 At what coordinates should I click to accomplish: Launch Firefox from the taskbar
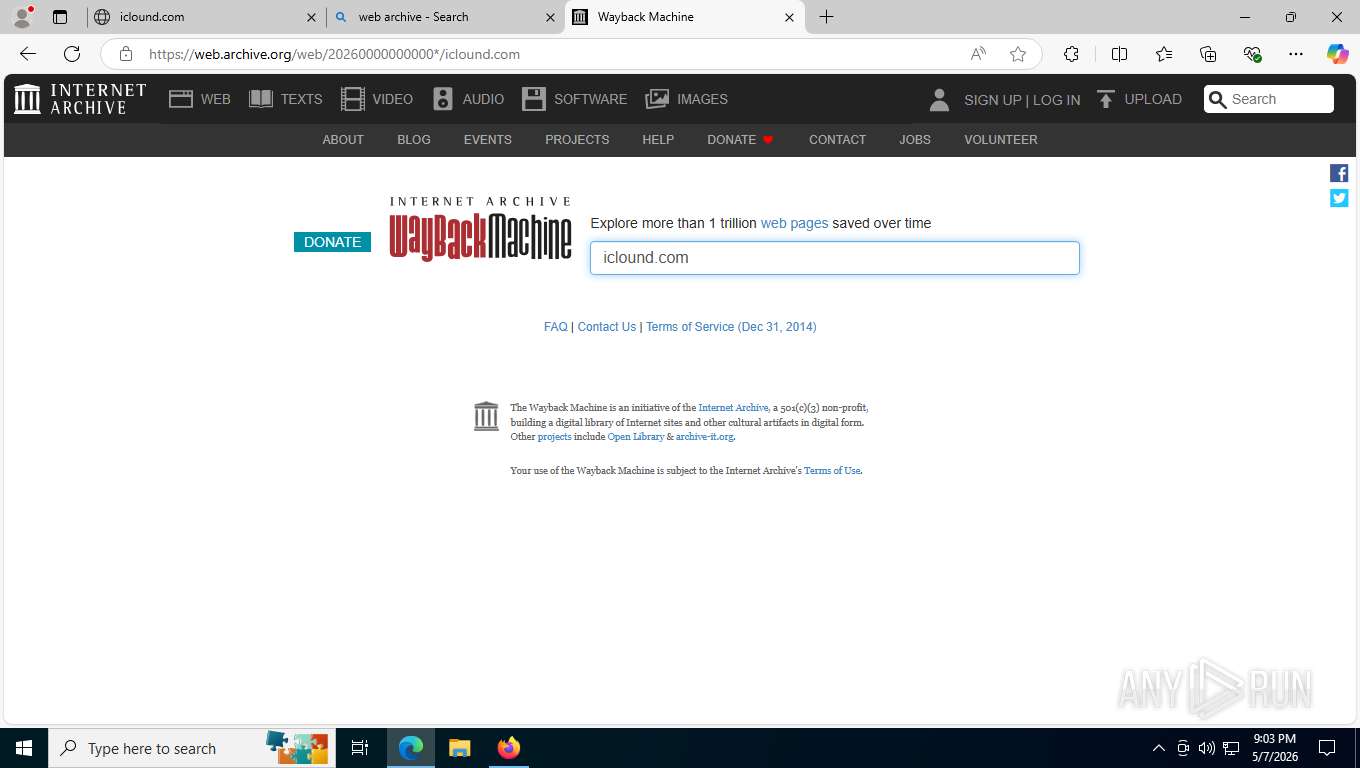point(509,748)
